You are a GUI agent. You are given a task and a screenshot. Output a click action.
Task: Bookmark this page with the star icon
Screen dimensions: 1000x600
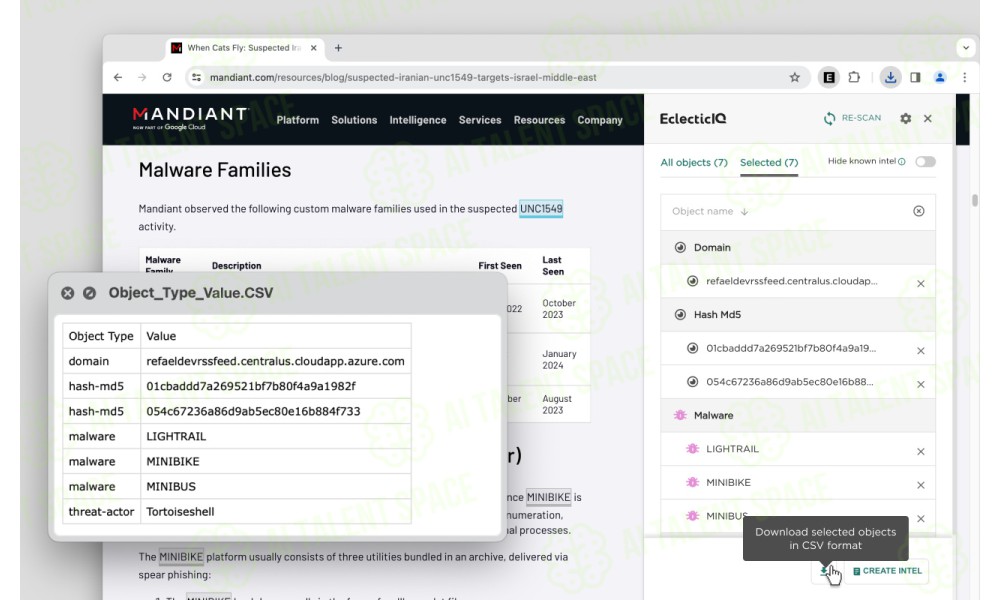(795, 77)
